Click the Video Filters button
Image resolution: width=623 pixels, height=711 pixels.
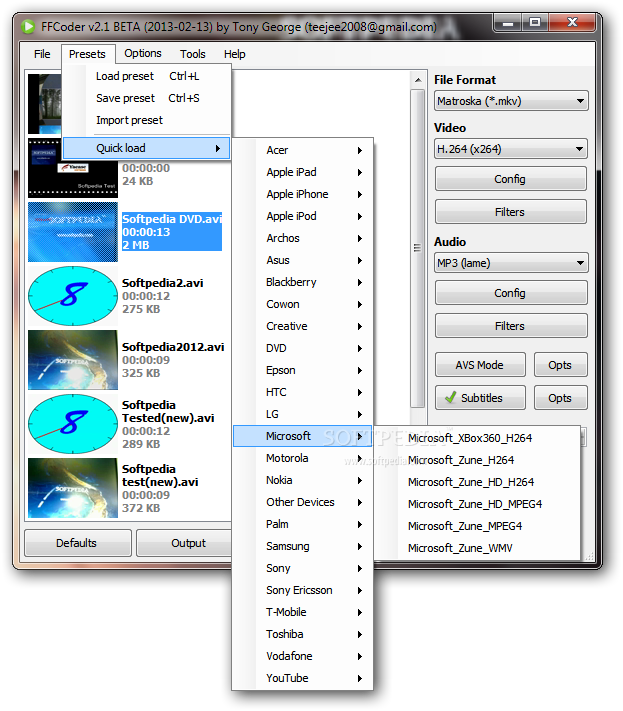click(x=511, y=212)
